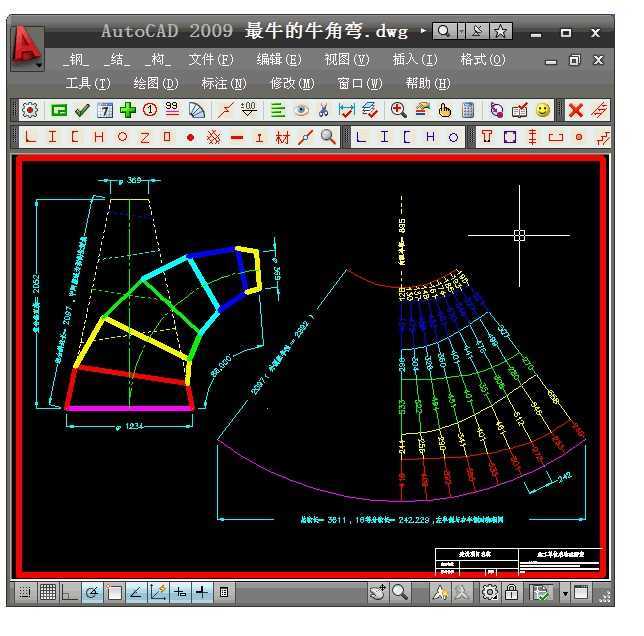The width and height of the screenshot is (644, 636).
Task: Toggle snap mode in status bar
Action: [25, 592]
